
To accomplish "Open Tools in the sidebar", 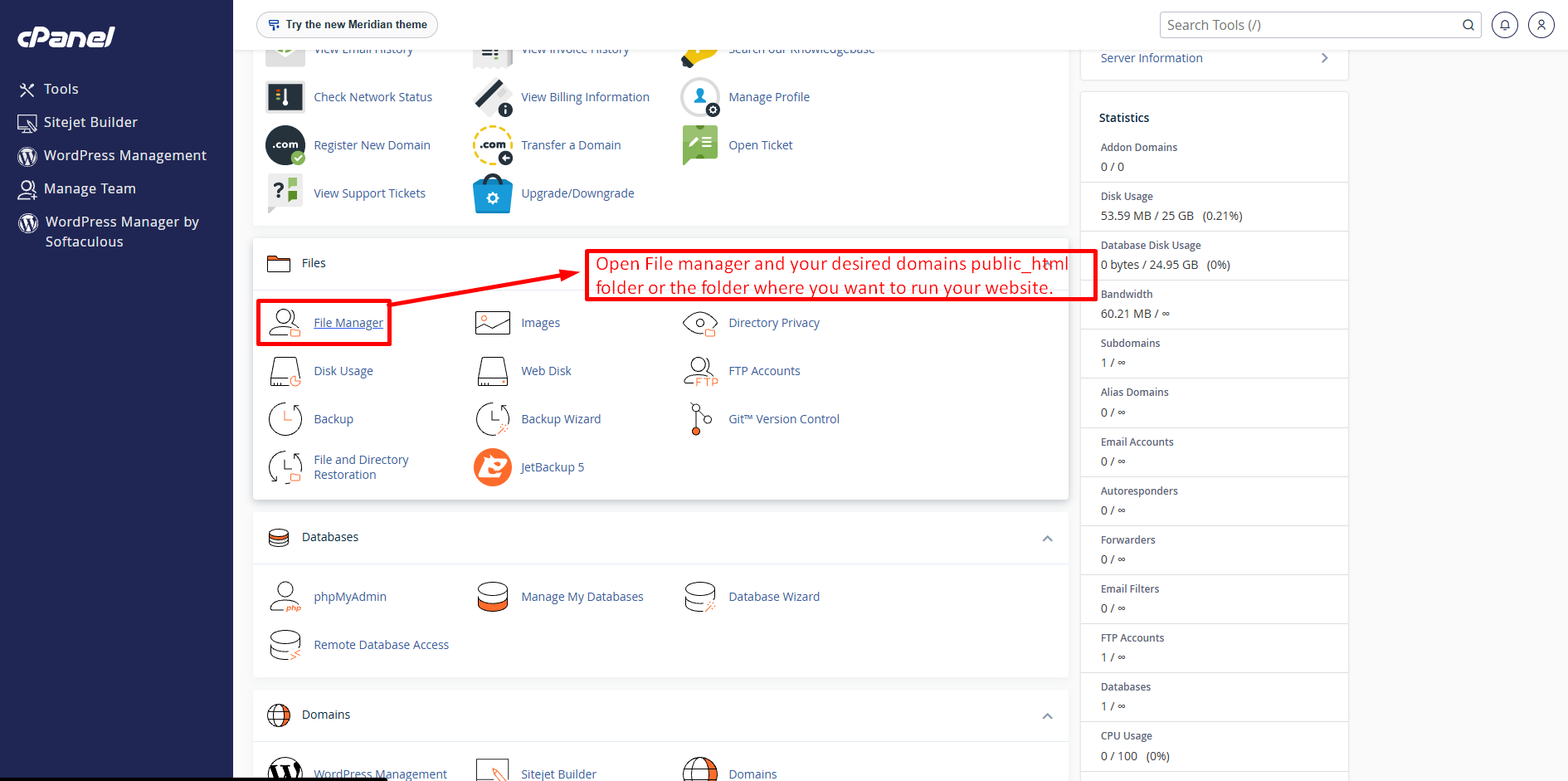I will (x=61, y=89).
